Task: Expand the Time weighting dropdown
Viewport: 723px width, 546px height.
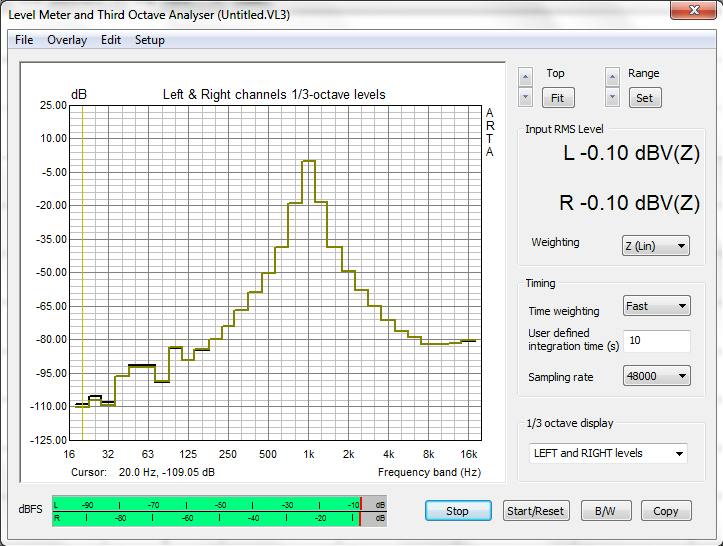Action: point(655,306)
